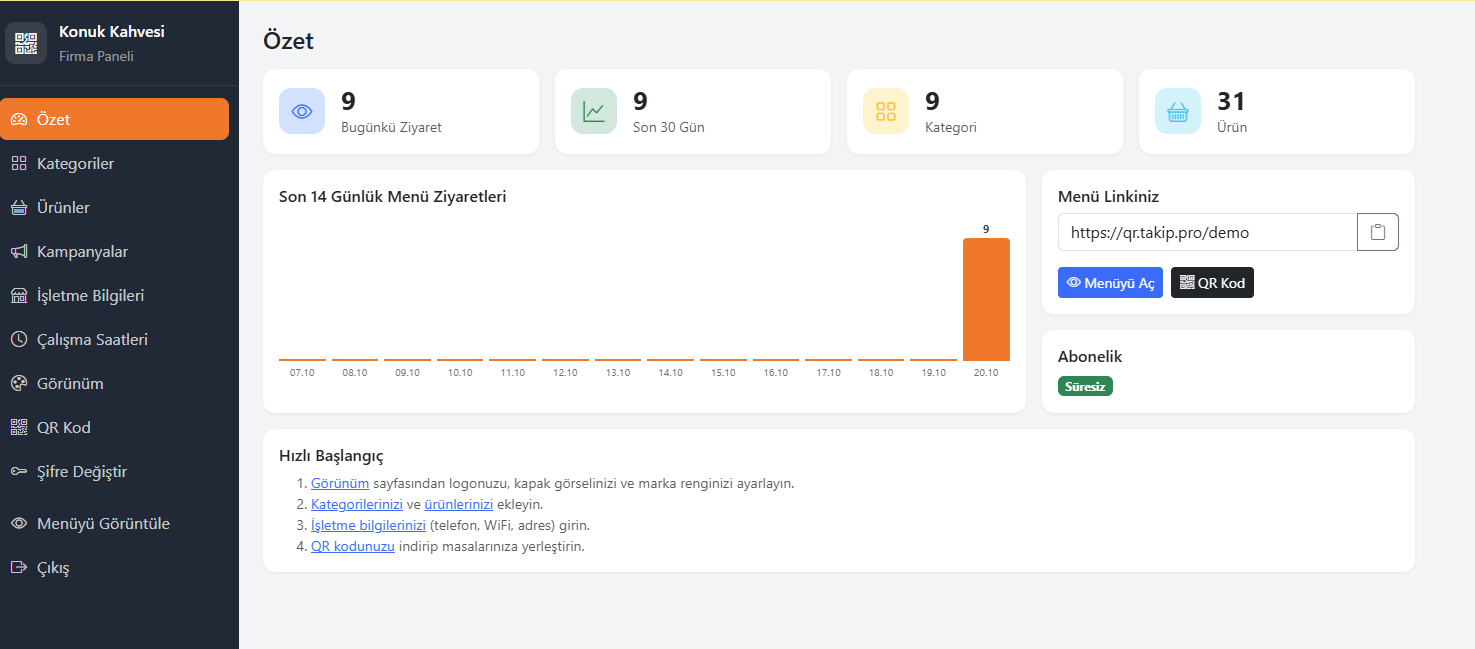Select Kampanyalar menu item

[x=114, y=251]
